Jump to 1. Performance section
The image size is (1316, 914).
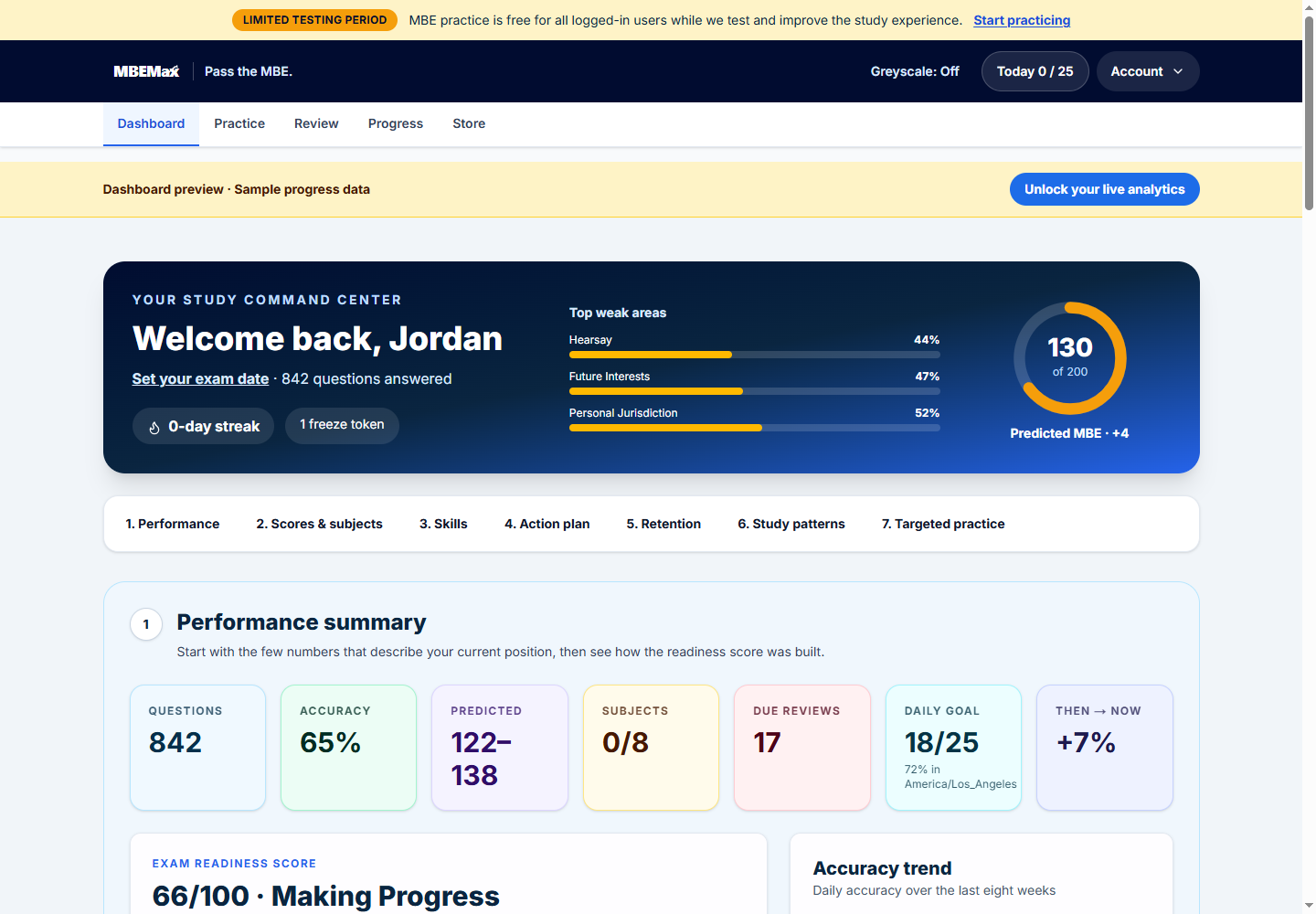click(173, 524)
